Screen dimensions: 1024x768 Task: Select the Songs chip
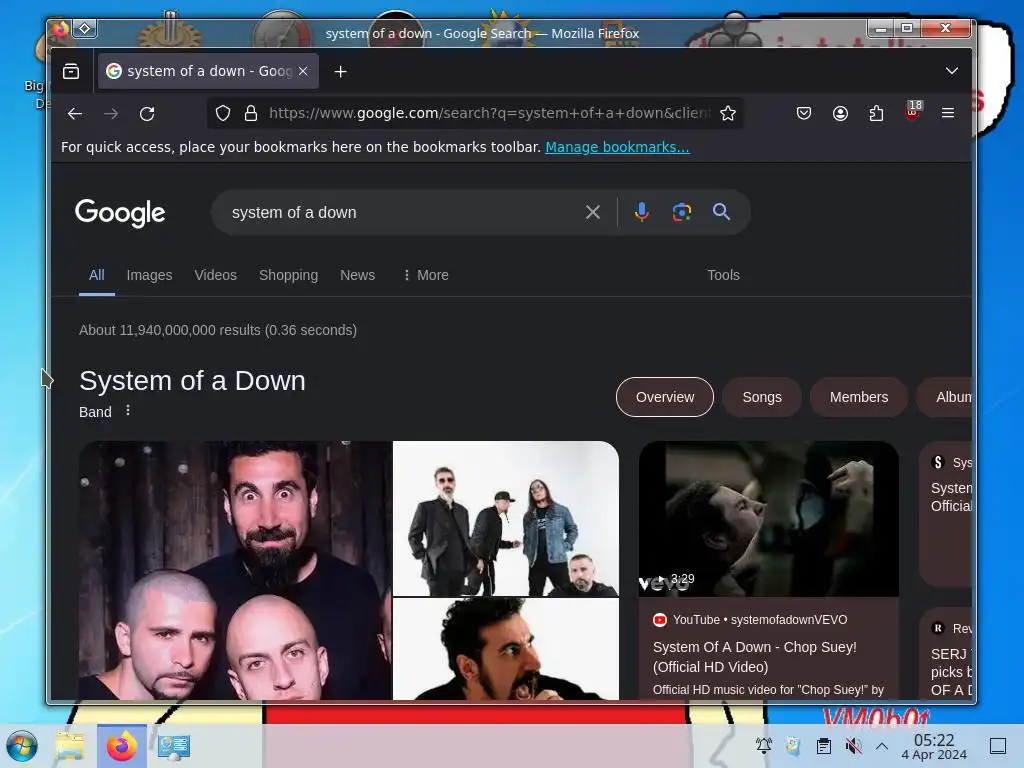coord(761,397)
